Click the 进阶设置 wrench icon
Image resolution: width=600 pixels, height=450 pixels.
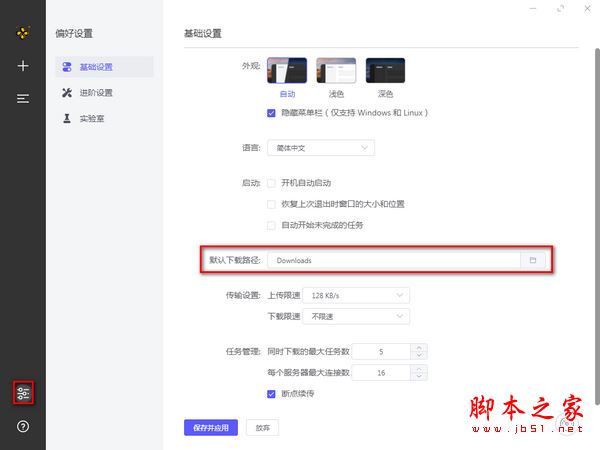point(67,93)
